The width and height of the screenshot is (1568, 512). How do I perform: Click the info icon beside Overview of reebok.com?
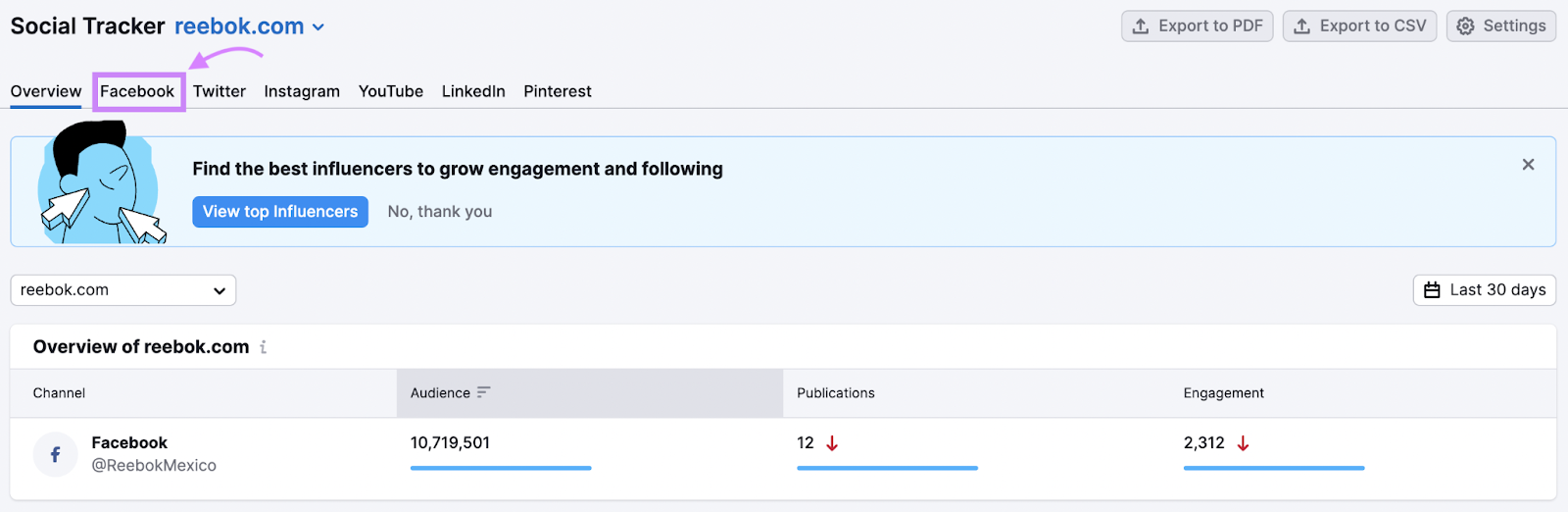[263, 347]
